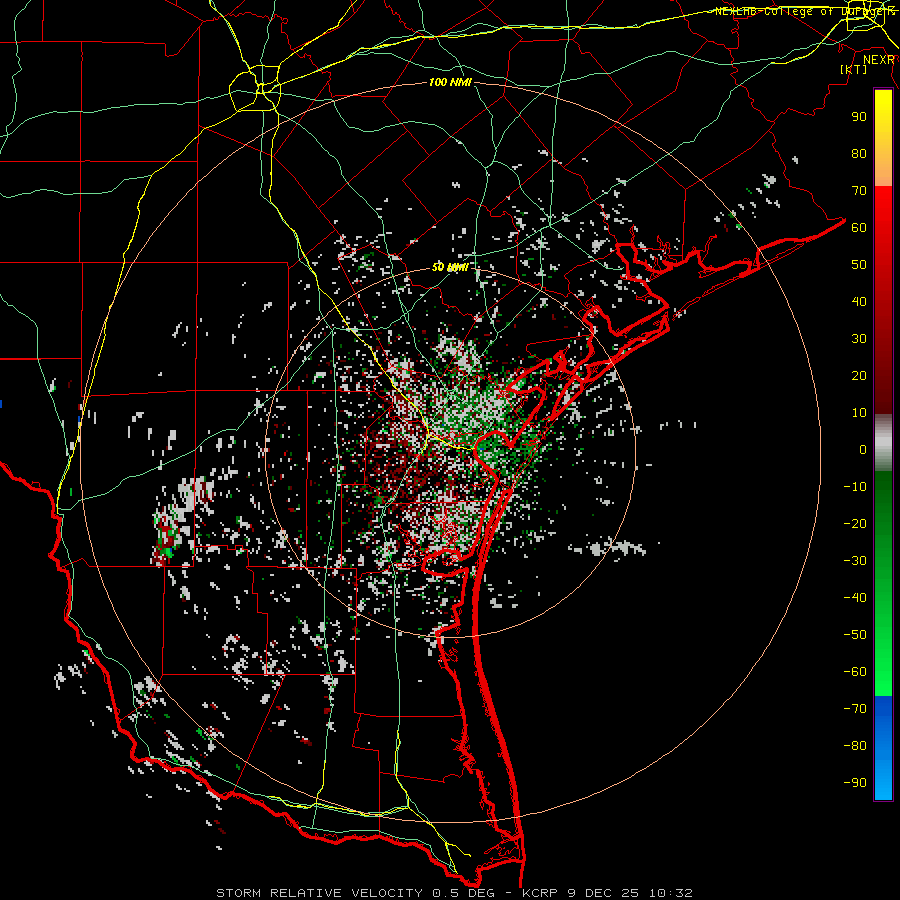Click the blue bottom segment of the color bar
The width and height of the screenshot is (900, 900).
pyautogui.click(x=883, y=748)
